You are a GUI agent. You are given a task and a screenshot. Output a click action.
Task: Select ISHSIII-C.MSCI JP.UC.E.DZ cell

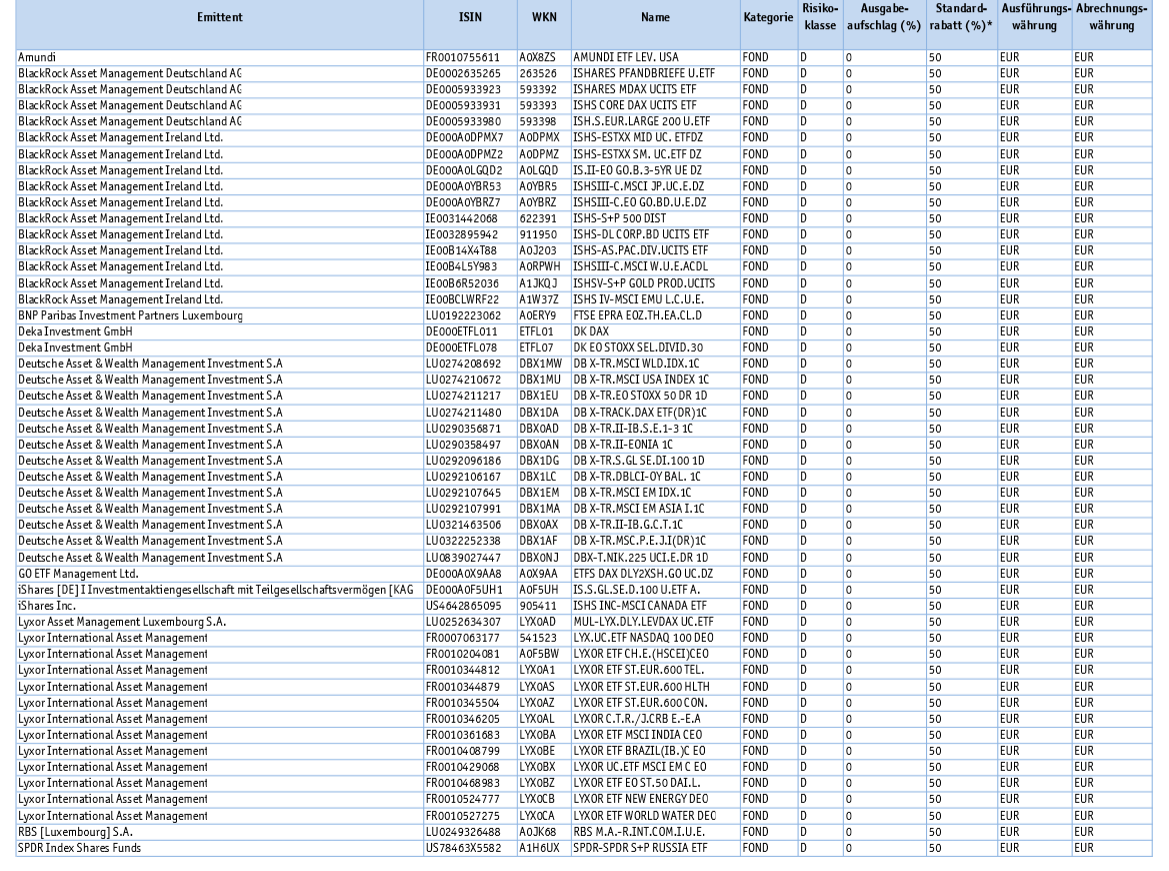(655, 186)
